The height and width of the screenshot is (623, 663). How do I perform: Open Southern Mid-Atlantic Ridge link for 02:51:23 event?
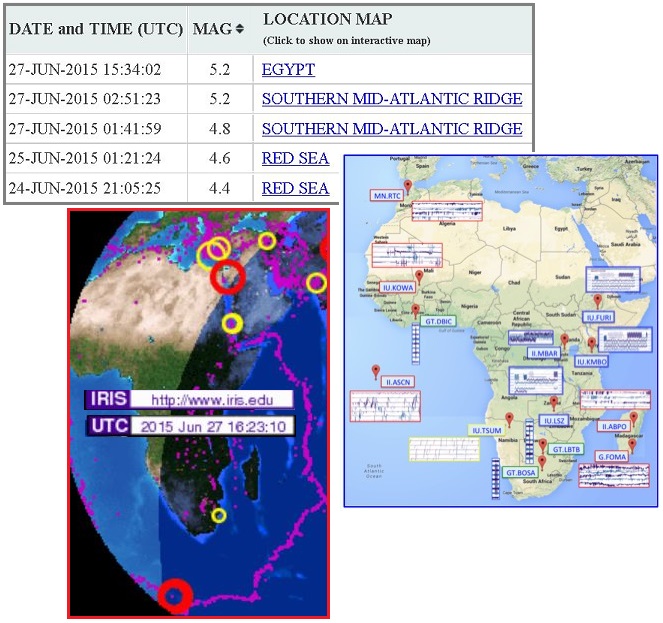392,99
